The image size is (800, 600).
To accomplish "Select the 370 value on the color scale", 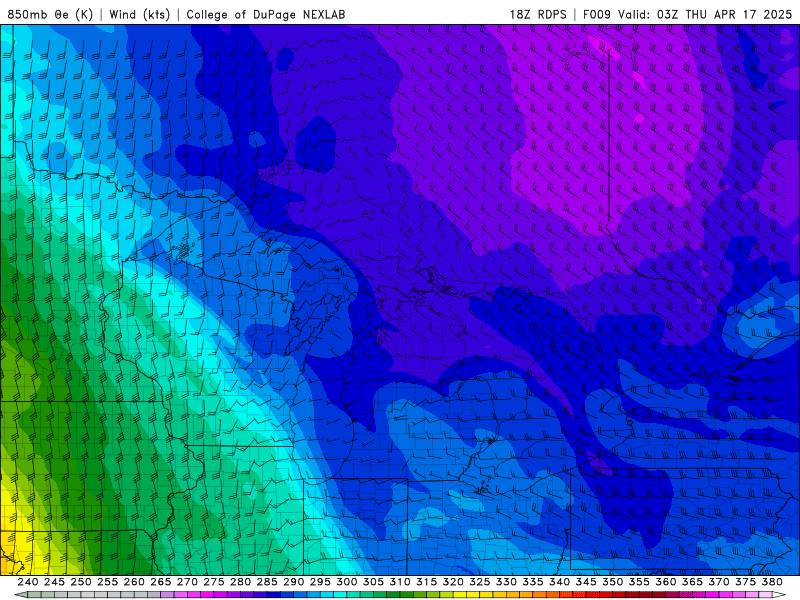I will point(719,582).
